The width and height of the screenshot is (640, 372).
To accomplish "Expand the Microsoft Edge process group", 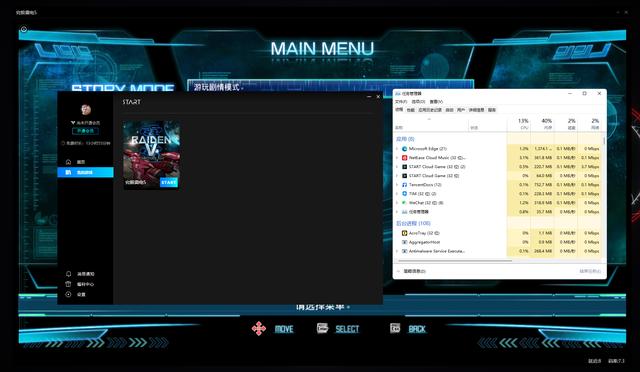I will click(397, 149).
